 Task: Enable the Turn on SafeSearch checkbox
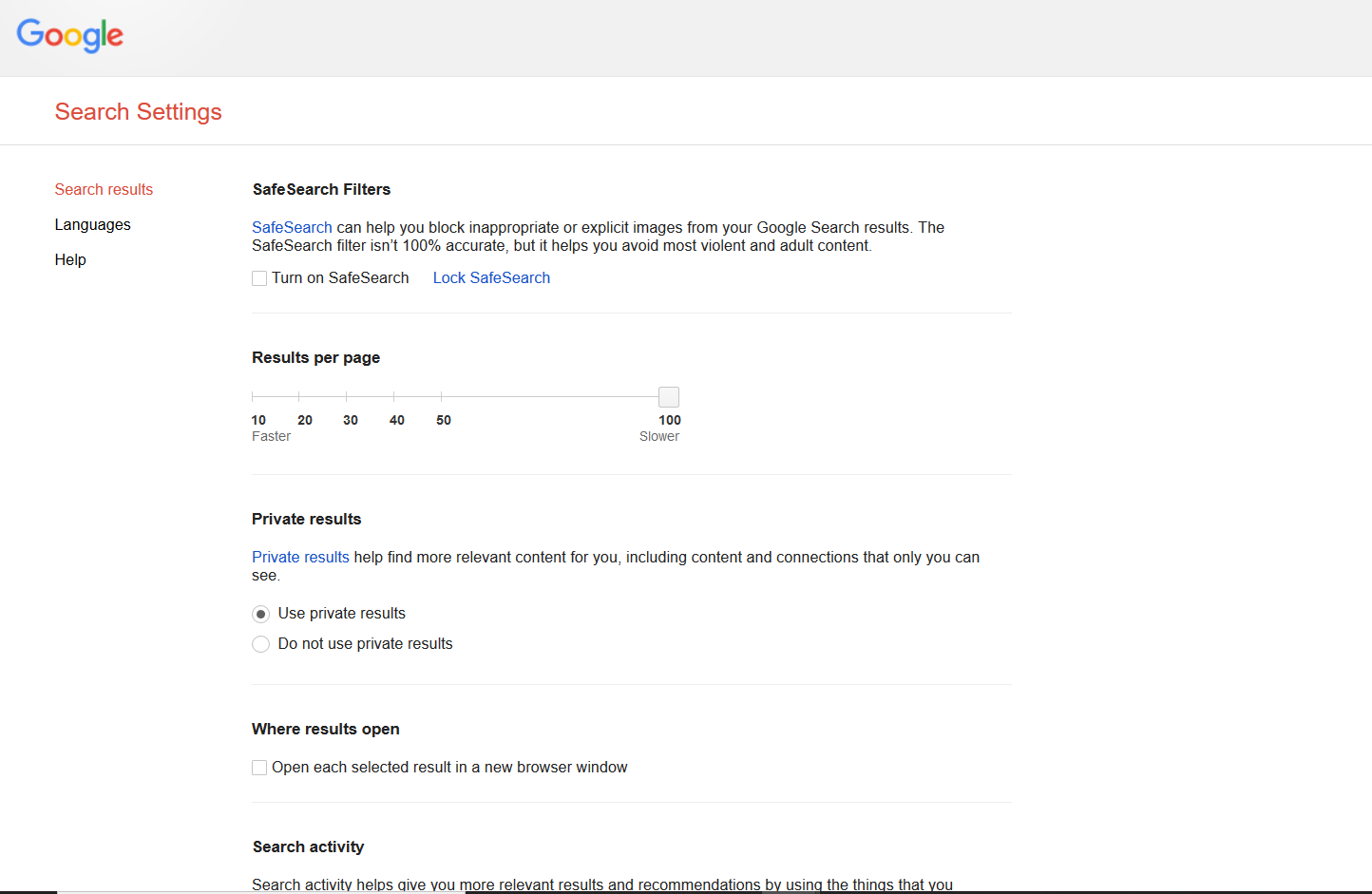click(x=259, y=278)
